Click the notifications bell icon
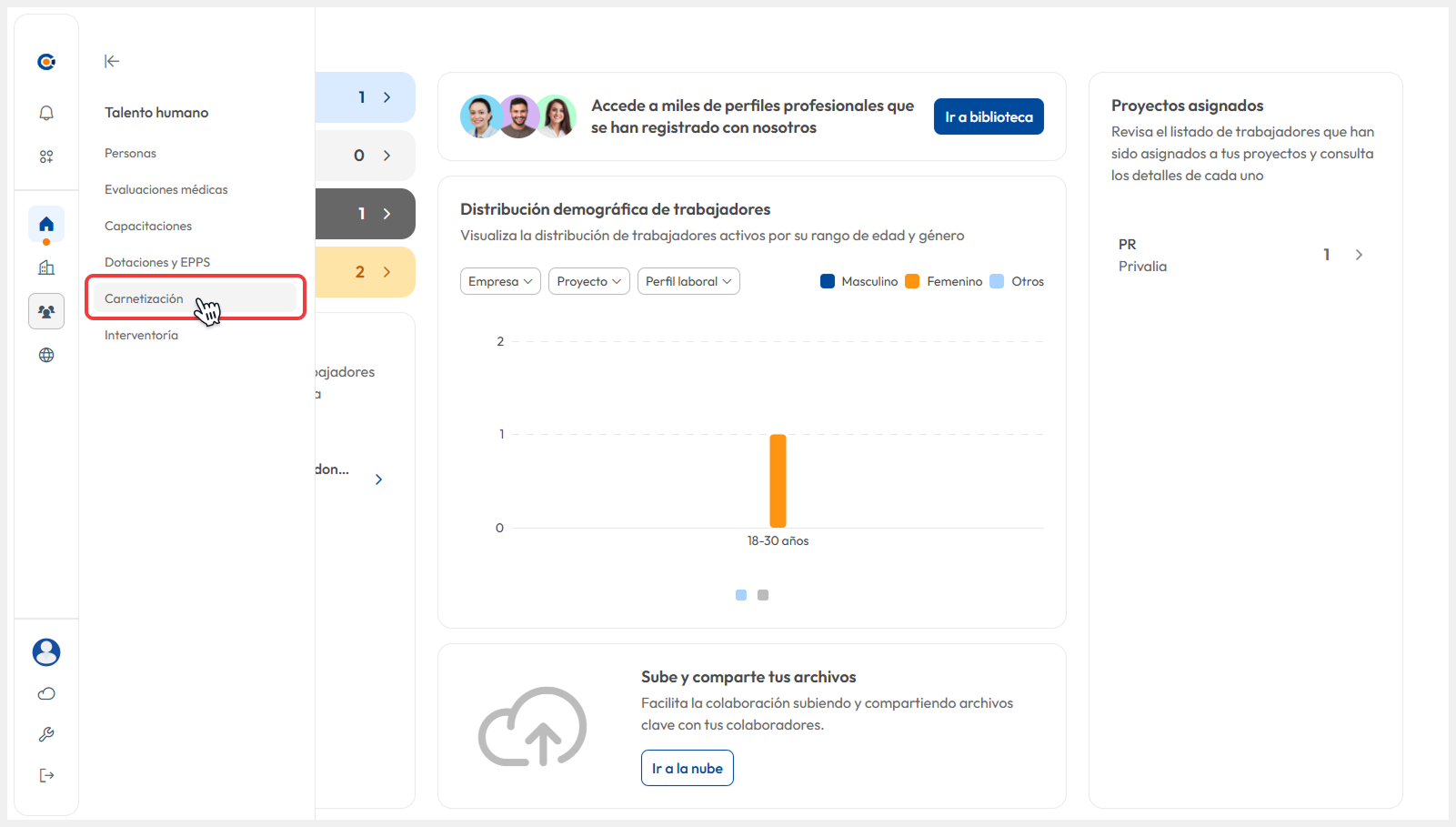The image size is (1456, 827). point(46,113)
